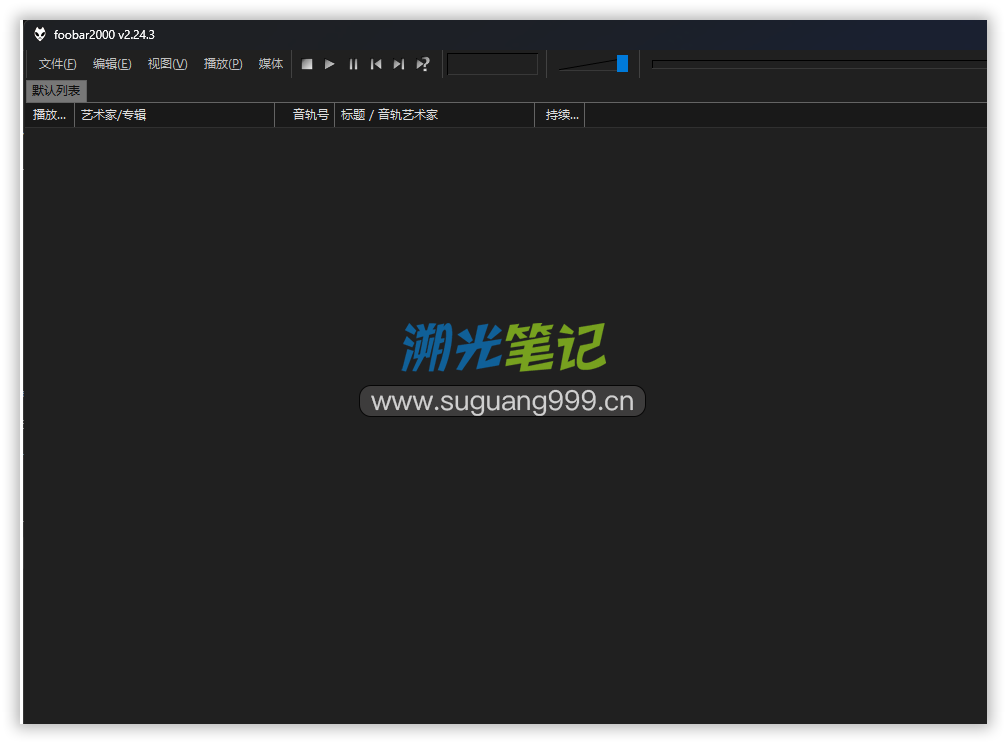1007x744 pixels.
Task: Click the seek bar track
Action: [819, 64]
